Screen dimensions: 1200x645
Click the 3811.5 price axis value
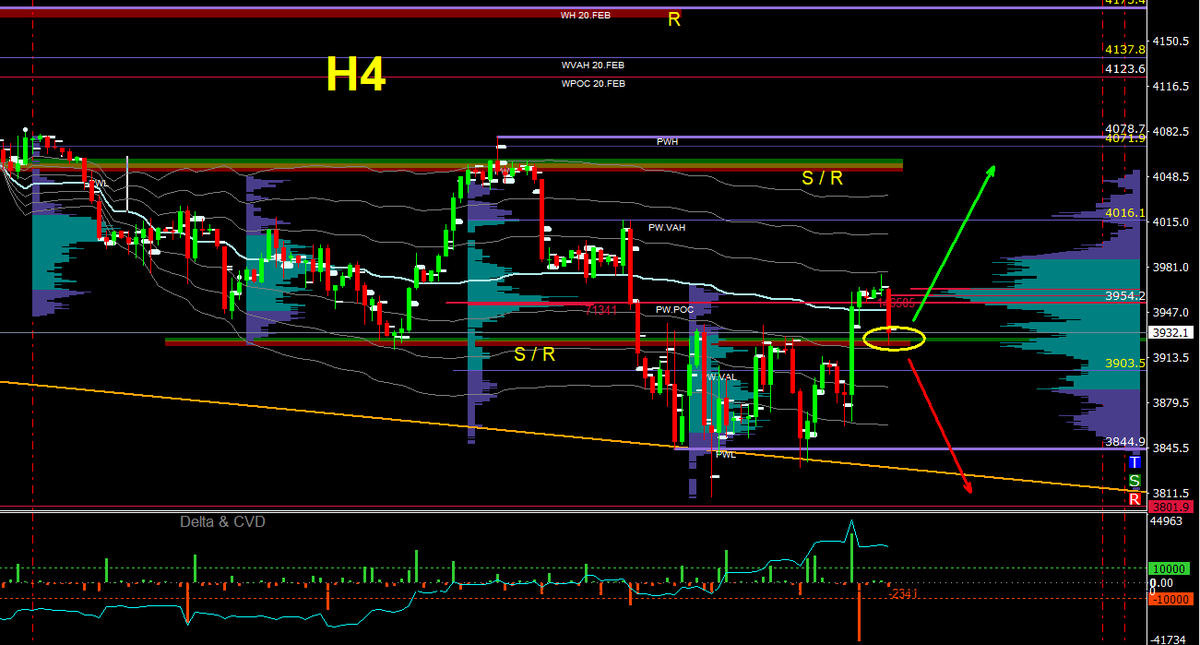[1173, 493]
